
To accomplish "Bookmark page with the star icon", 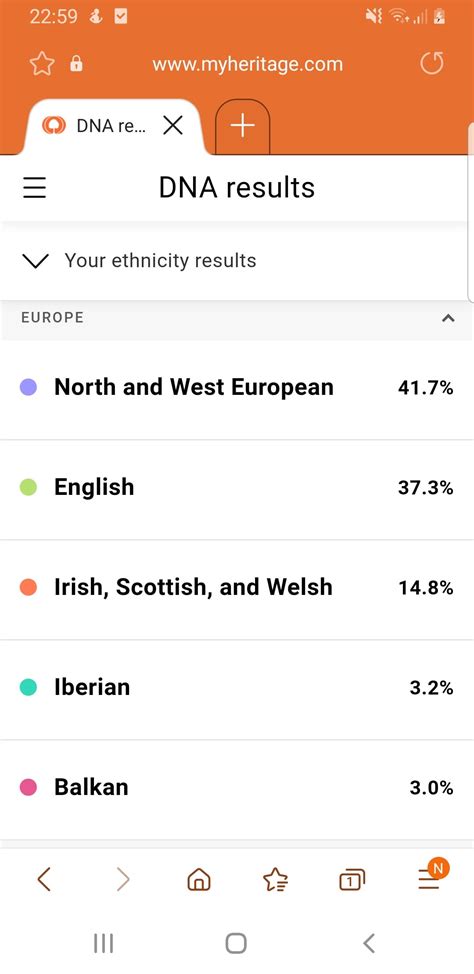I will tap(42, 64).
